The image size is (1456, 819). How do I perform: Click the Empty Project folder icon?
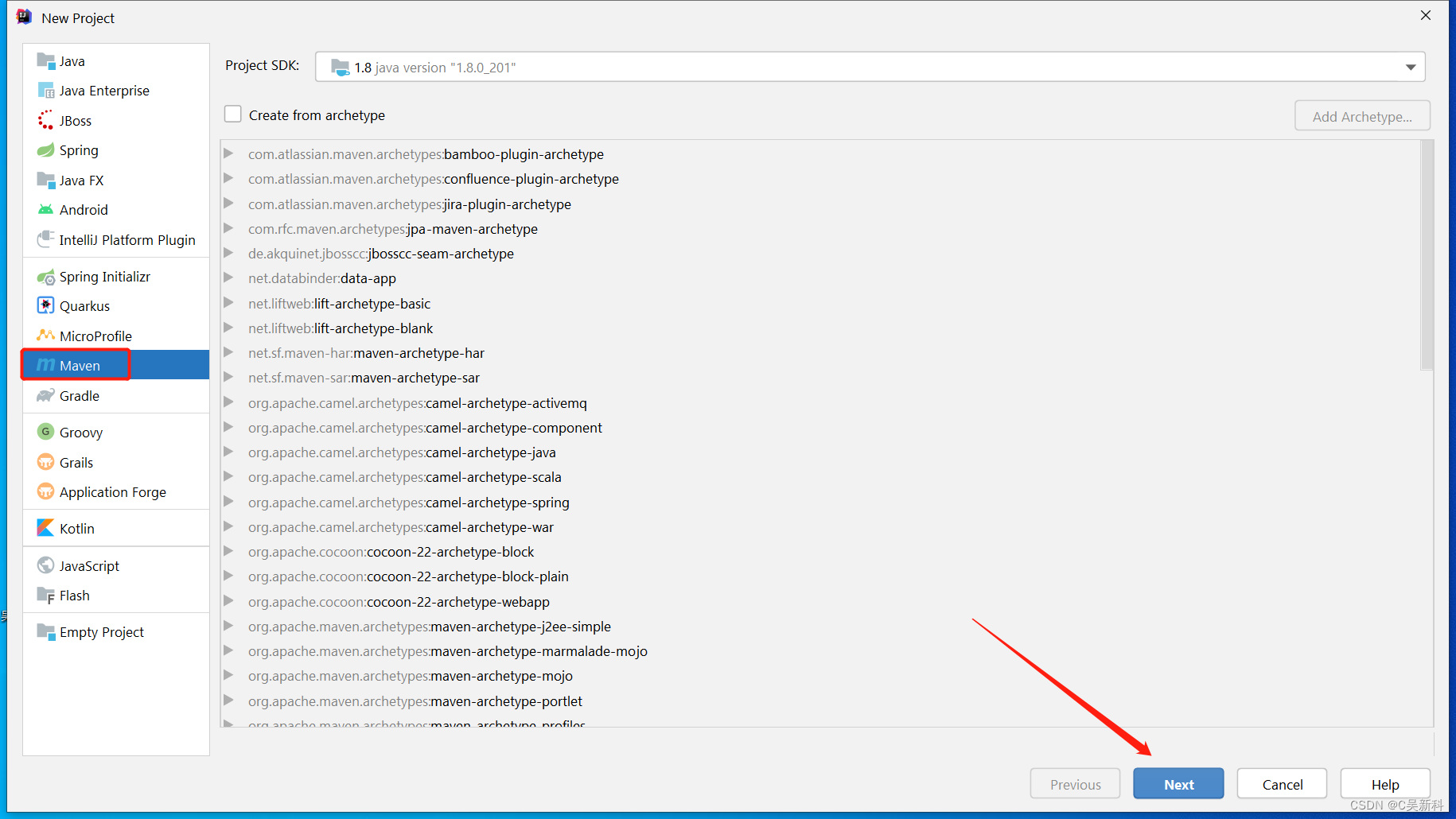pos(45,632)
